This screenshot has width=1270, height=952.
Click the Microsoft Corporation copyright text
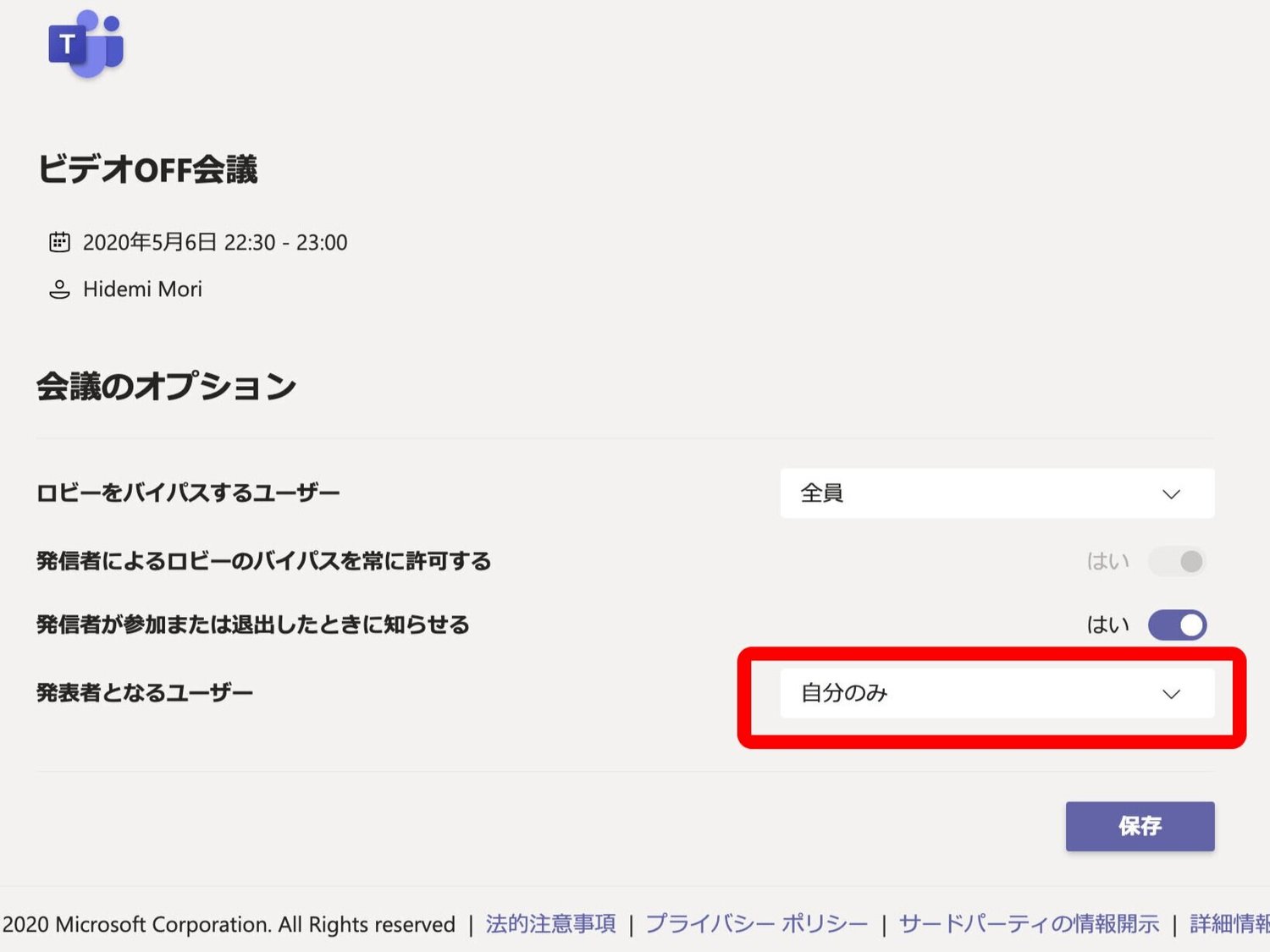coord(229,924)
